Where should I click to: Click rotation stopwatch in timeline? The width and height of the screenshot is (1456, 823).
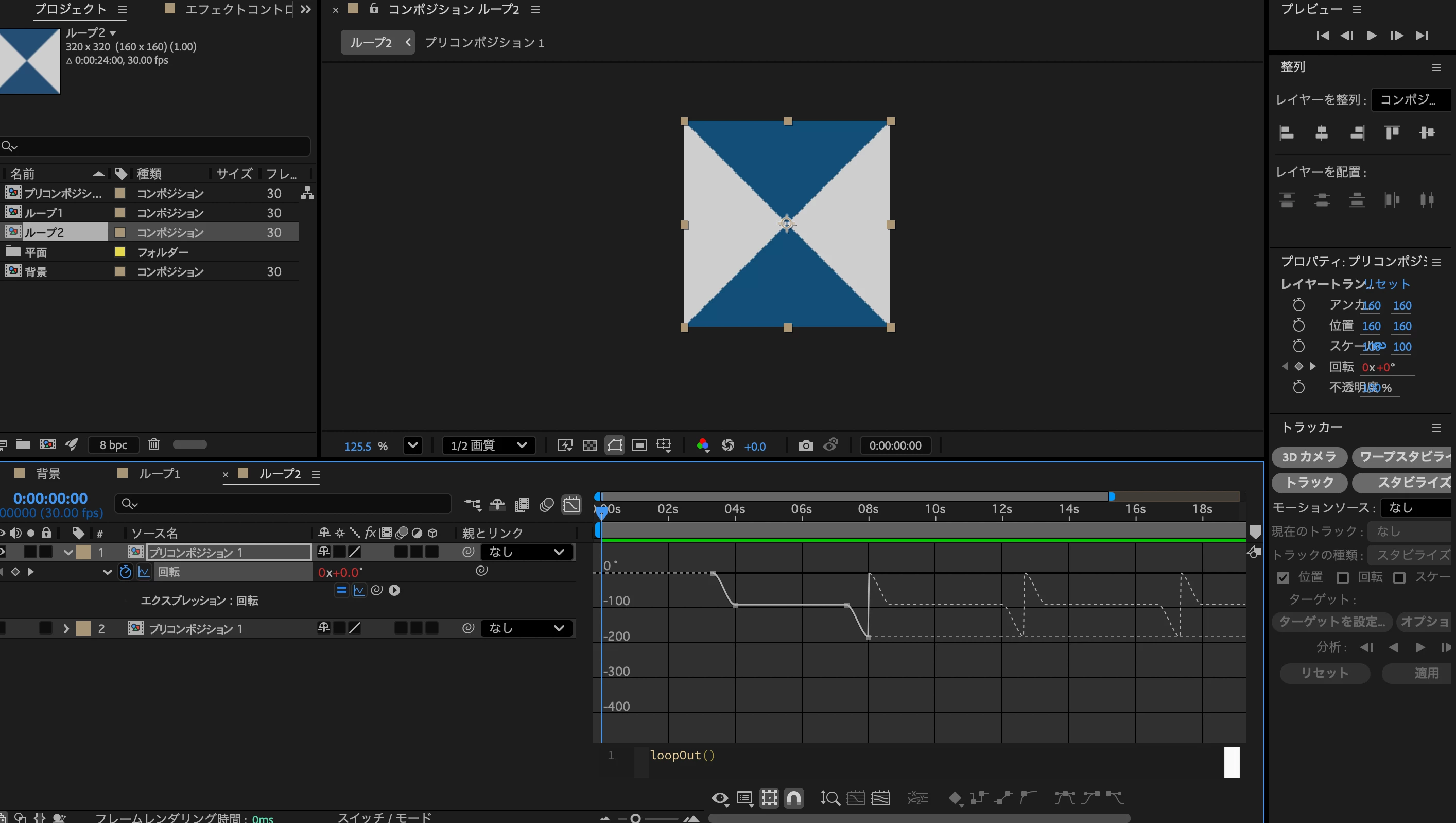click(x=126, y=572)
